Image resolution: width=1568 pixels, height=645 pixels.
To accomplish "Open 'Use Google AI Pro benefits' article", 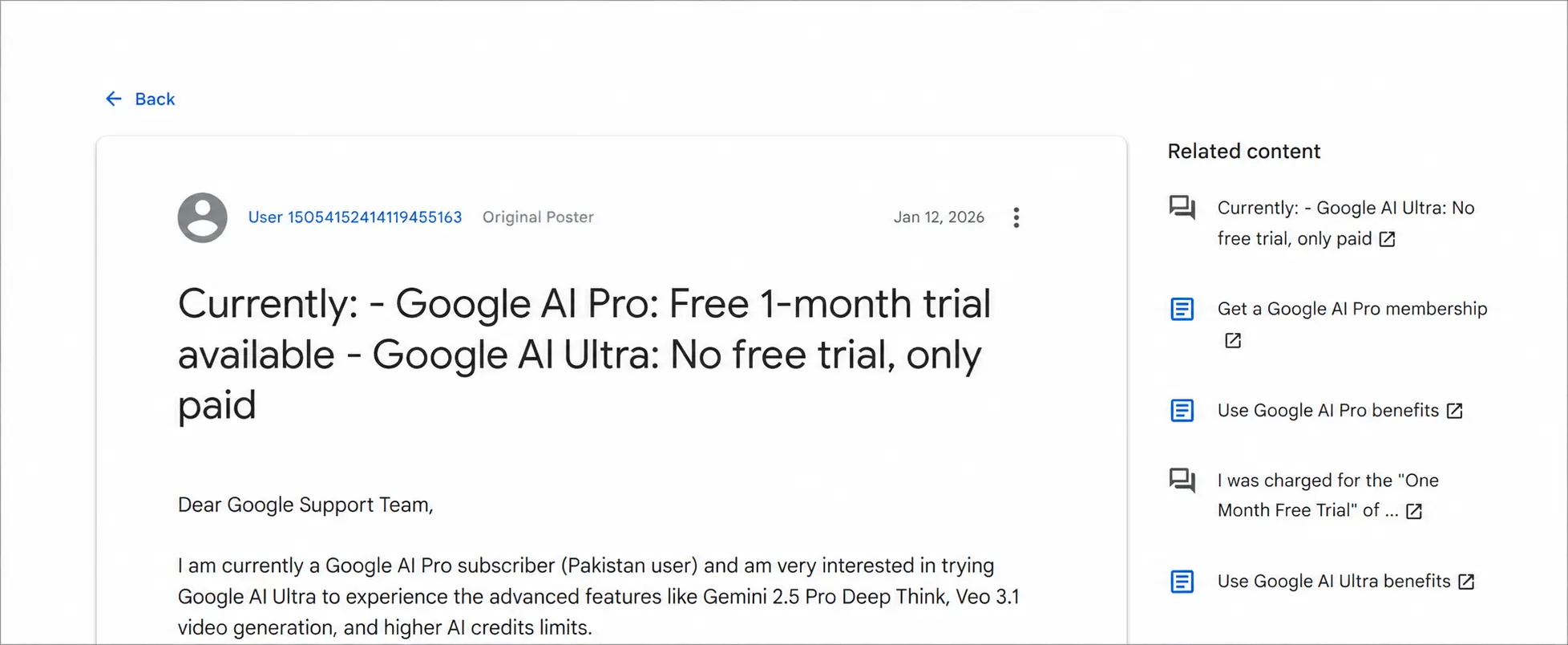I will click(x=1328, y=411).
